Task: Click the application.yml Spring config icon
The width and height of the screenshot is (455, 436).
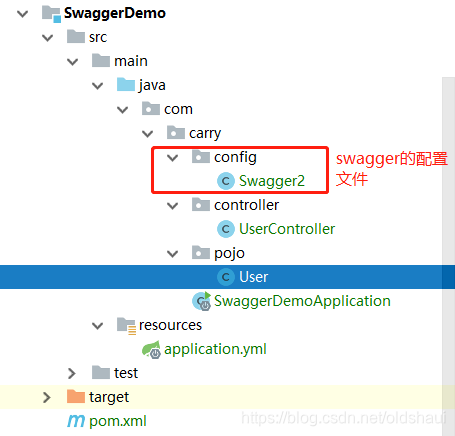Action: 151,350
